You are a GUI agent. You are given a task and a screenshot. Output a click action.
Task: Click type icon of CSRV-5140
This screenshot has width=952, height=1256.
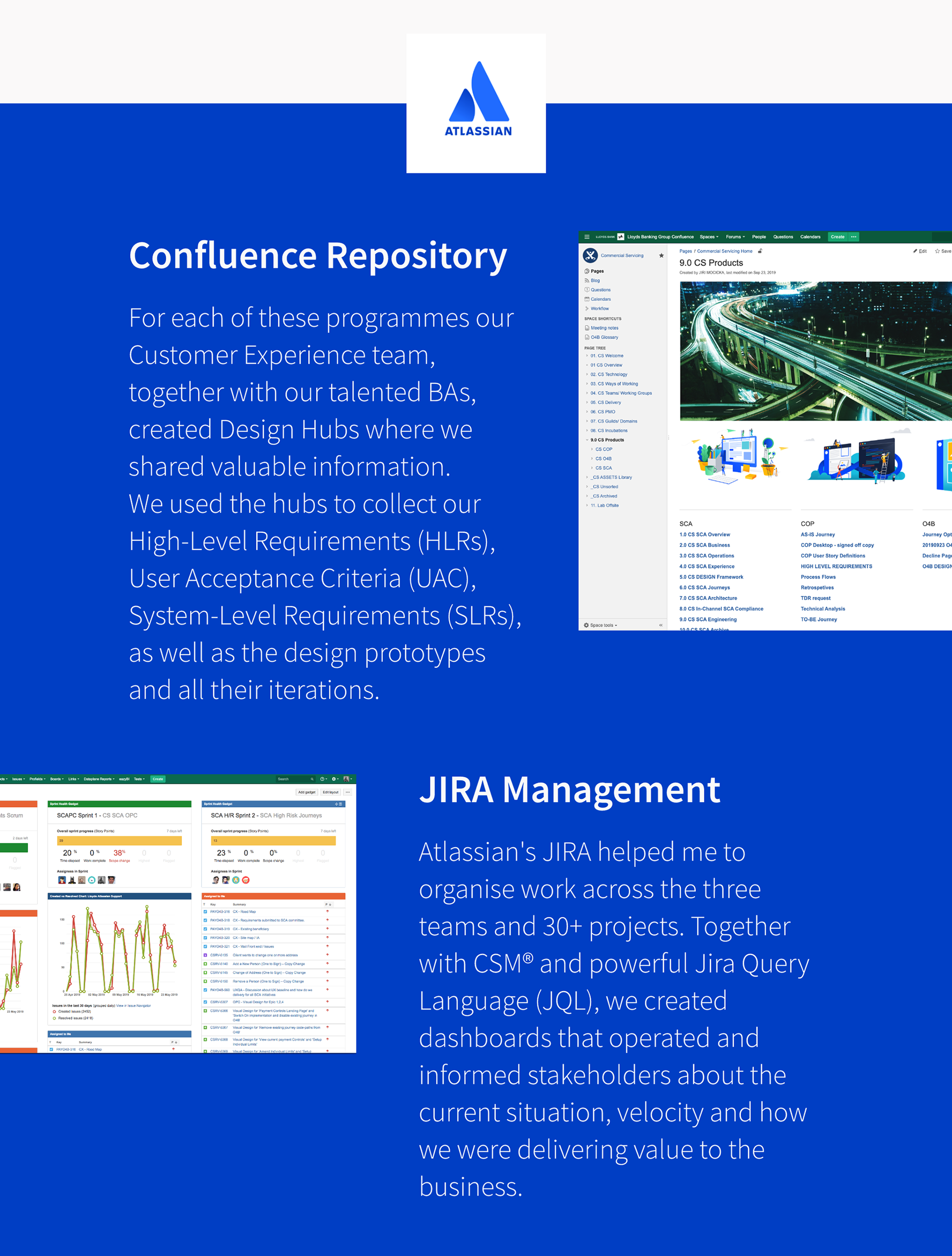pyautogui.click(x=205, y=963)
